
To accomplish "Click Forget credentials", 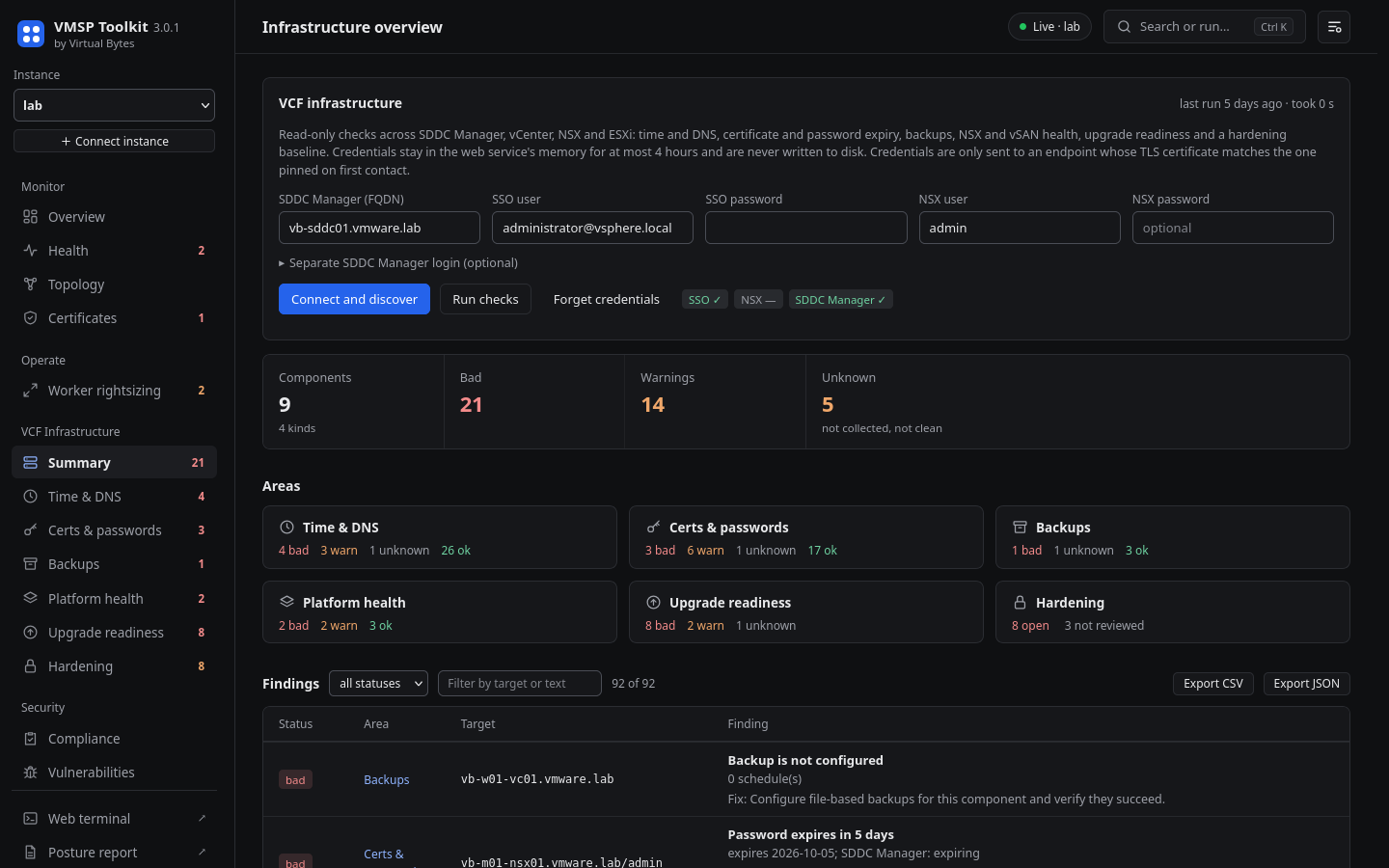I will [x=607, y=299].
